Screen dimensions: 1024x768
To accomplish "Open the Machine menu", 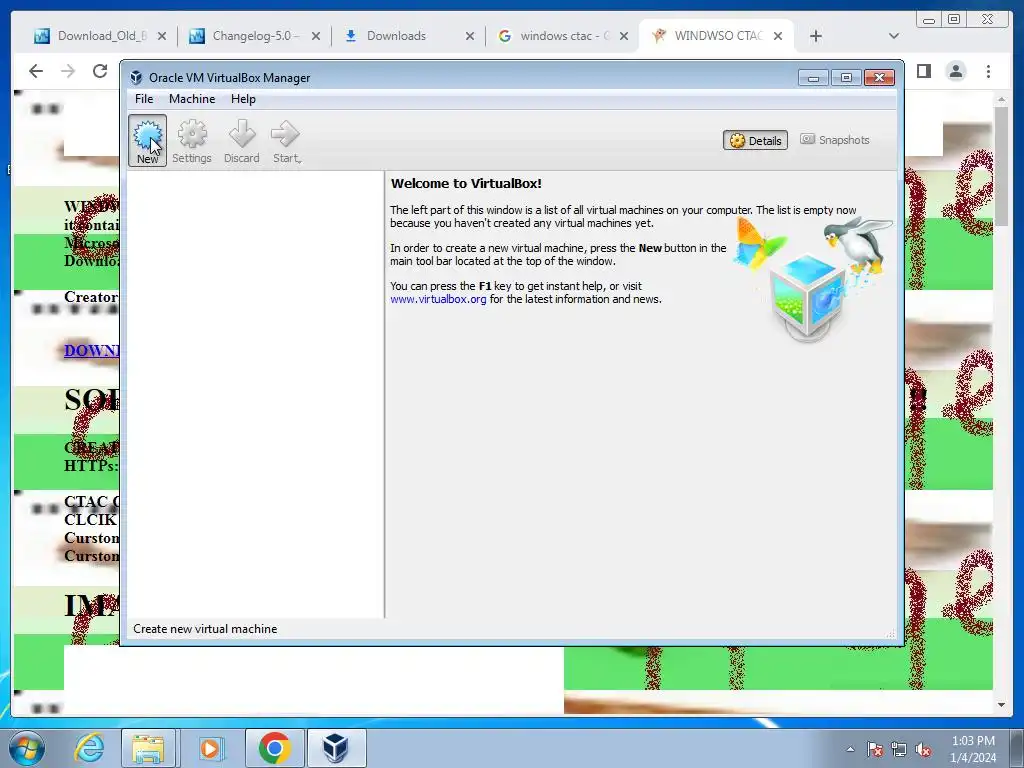I will point(192,99).
